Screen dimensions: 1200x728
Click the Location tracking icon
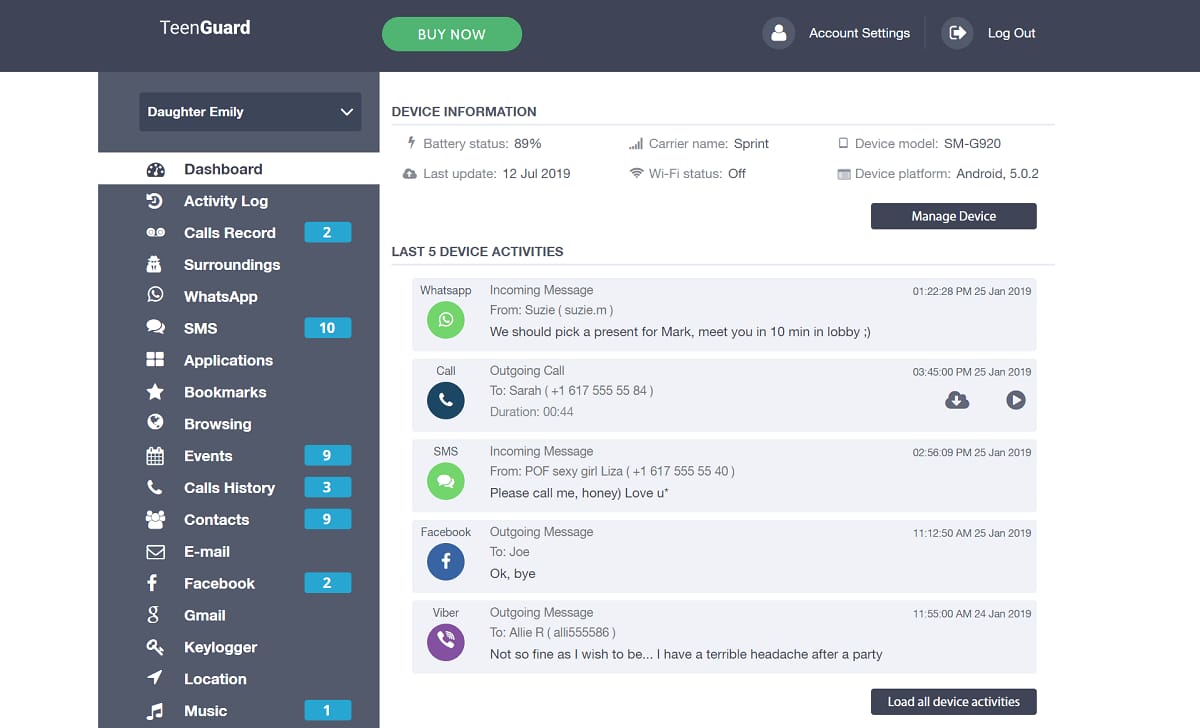tap(154, 679)
